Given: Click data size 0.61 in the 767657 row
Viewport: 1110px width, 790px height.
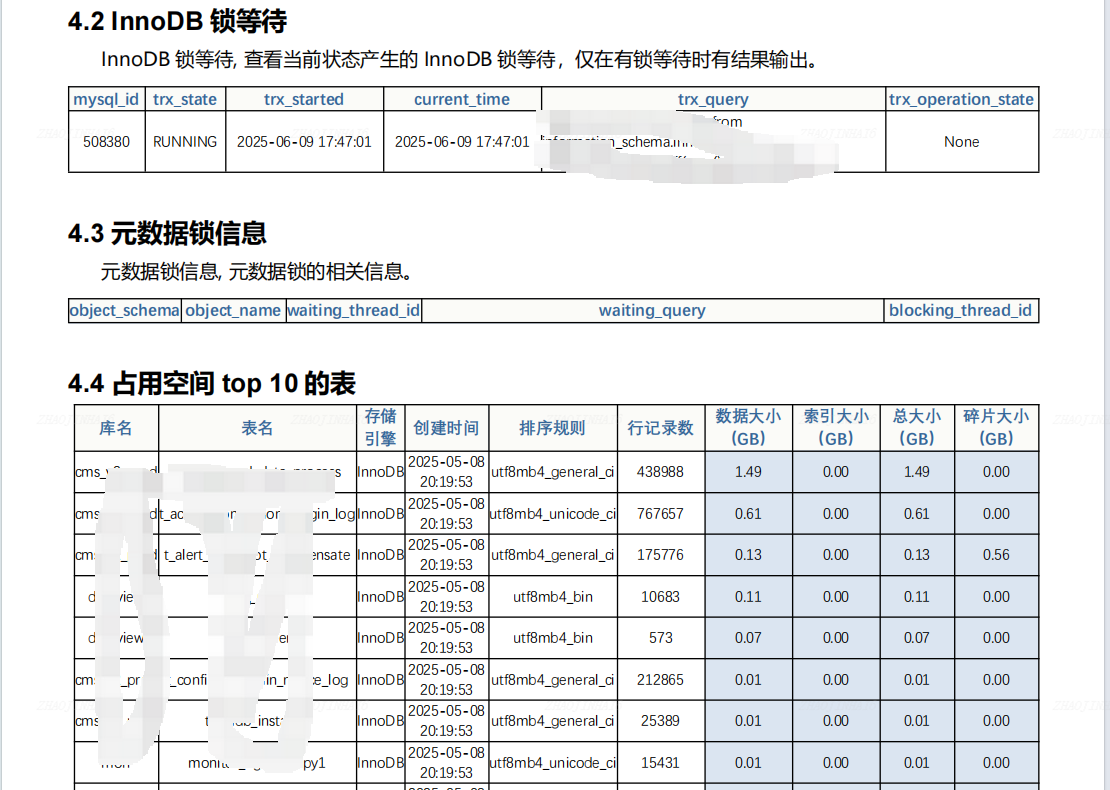Looking at the screenshot, I should coord(748,513).
